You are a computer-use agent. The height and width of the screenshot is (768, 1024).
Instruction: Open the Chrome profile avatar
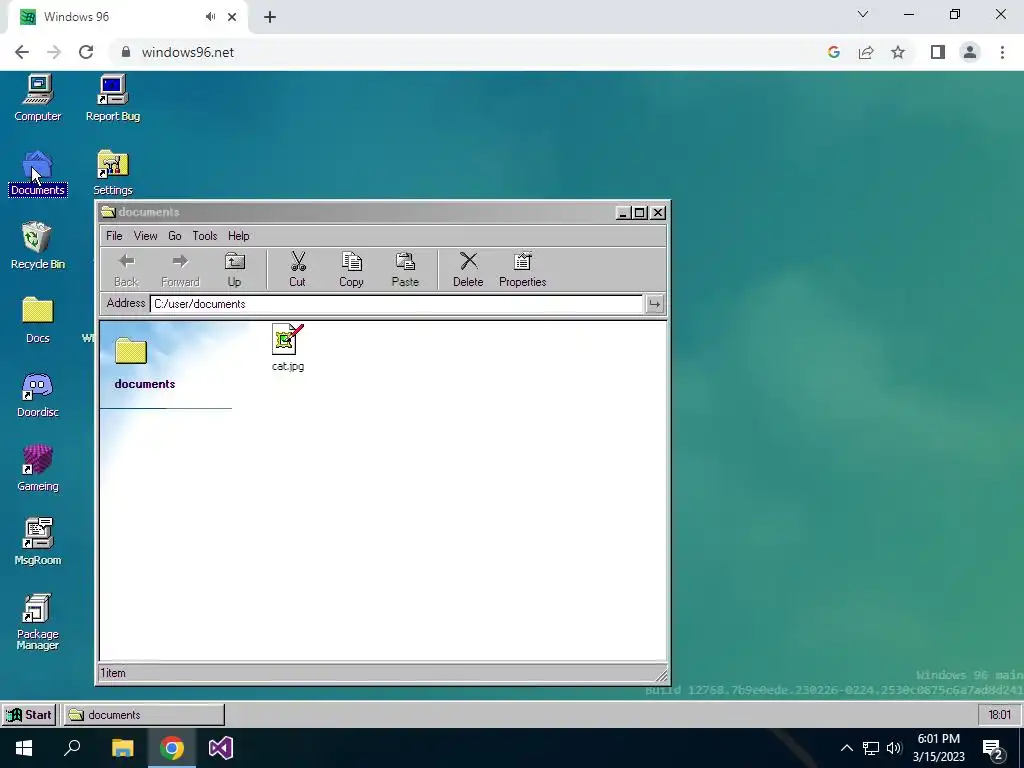pos(970,52)
